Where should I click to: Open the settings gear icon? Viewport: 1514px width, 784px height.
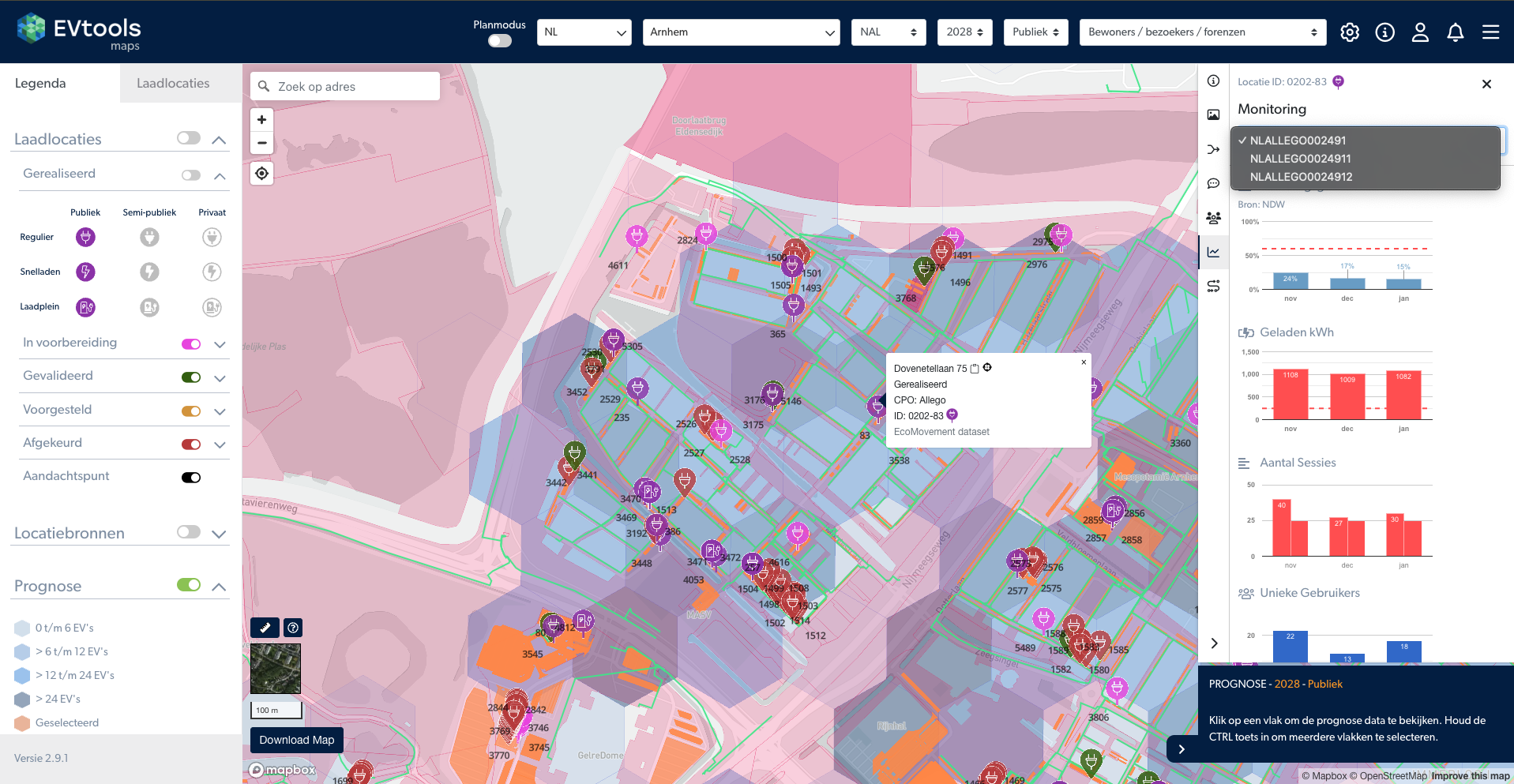(x=1350, y=32)
